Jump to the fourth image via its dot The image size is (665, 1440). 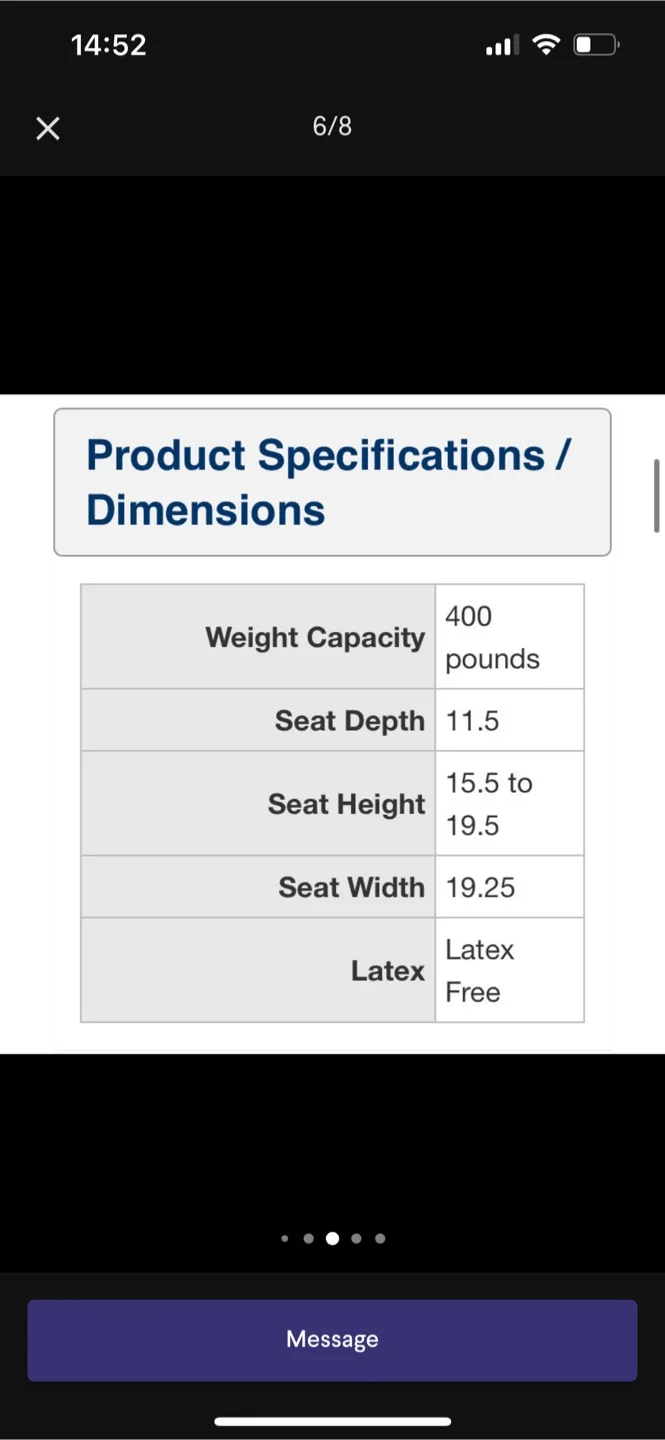pos(356,1238)
